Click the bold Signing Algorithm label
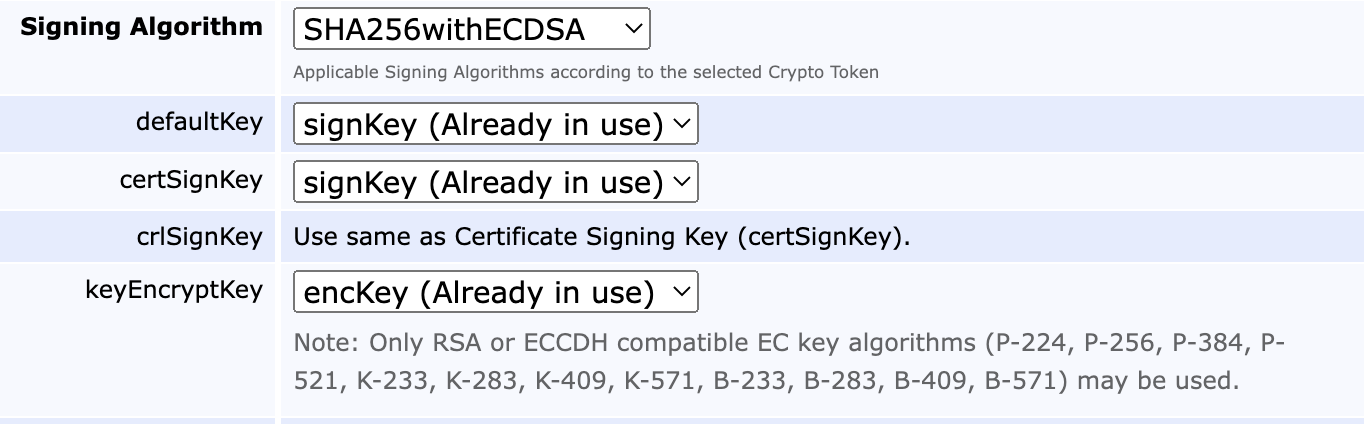 141,27
